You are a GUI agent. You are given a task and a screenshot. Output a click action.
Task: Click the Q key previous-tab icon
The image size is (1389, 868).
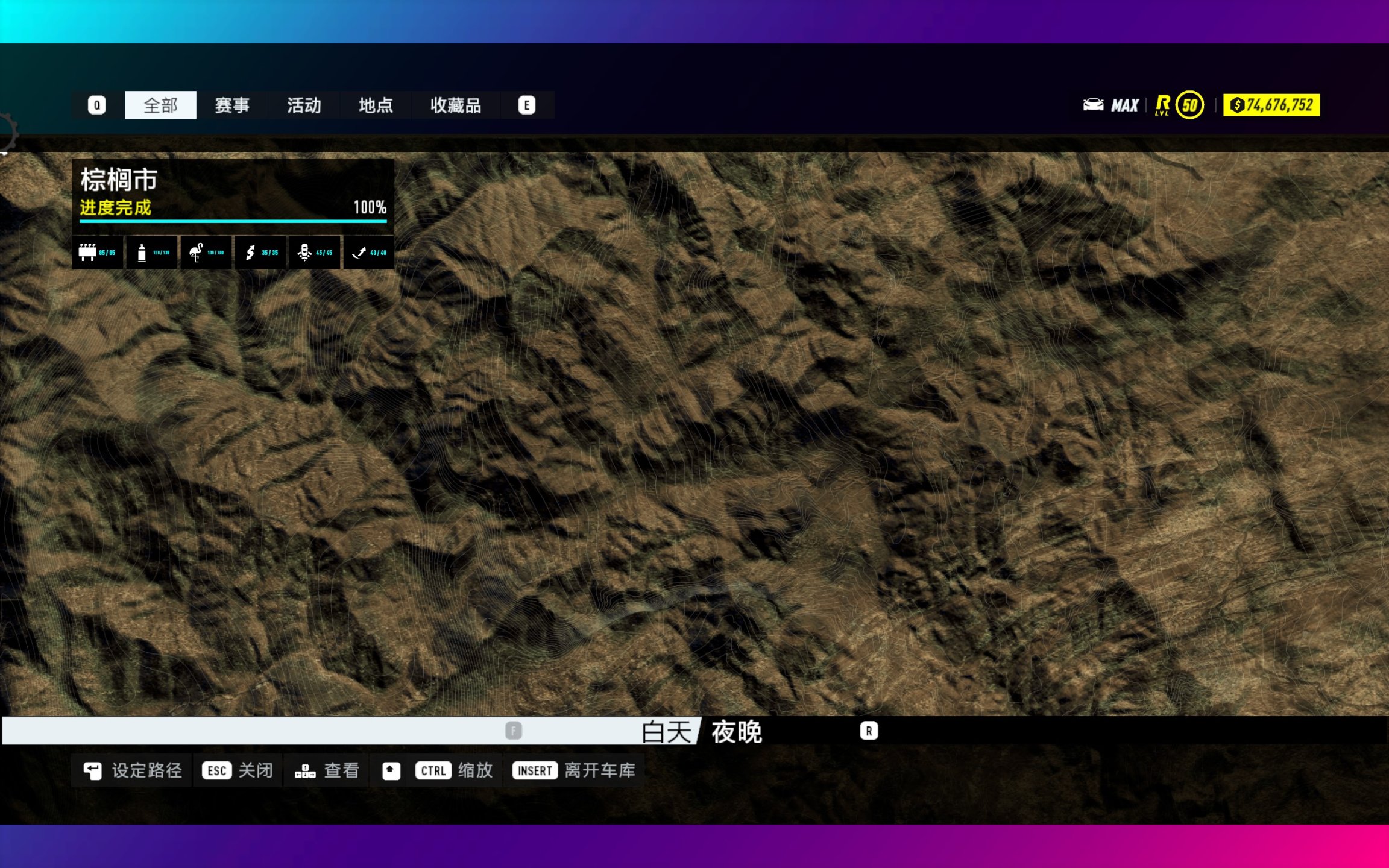pos(97,105)
